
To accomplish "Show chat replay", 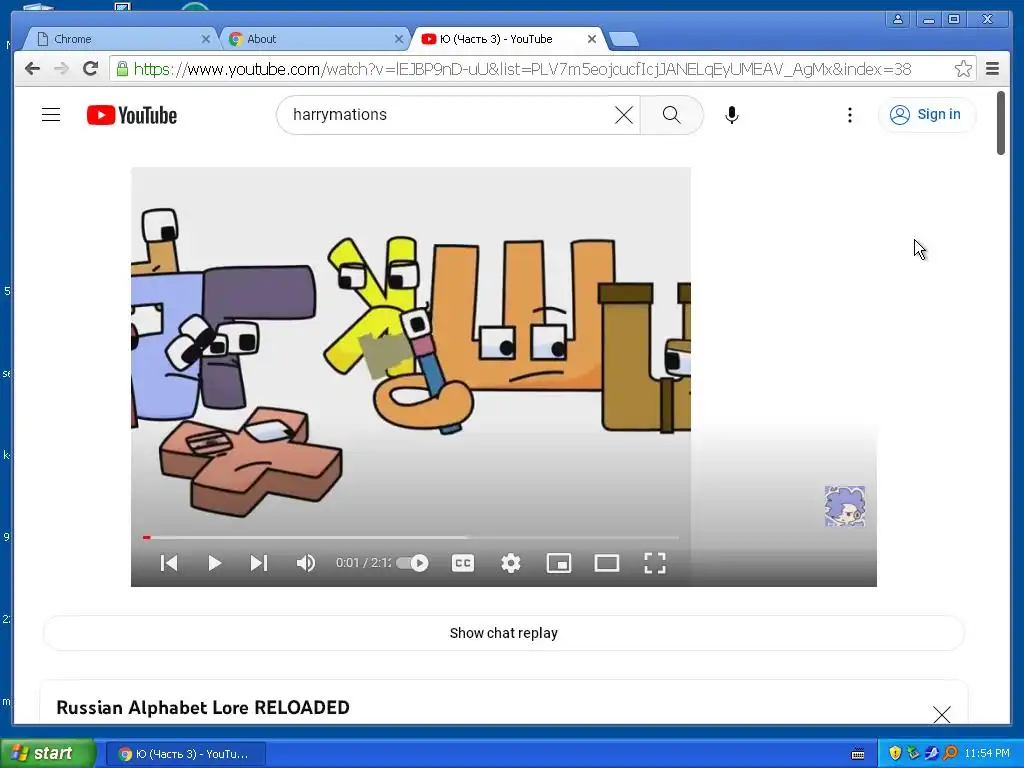I will 504,633.
